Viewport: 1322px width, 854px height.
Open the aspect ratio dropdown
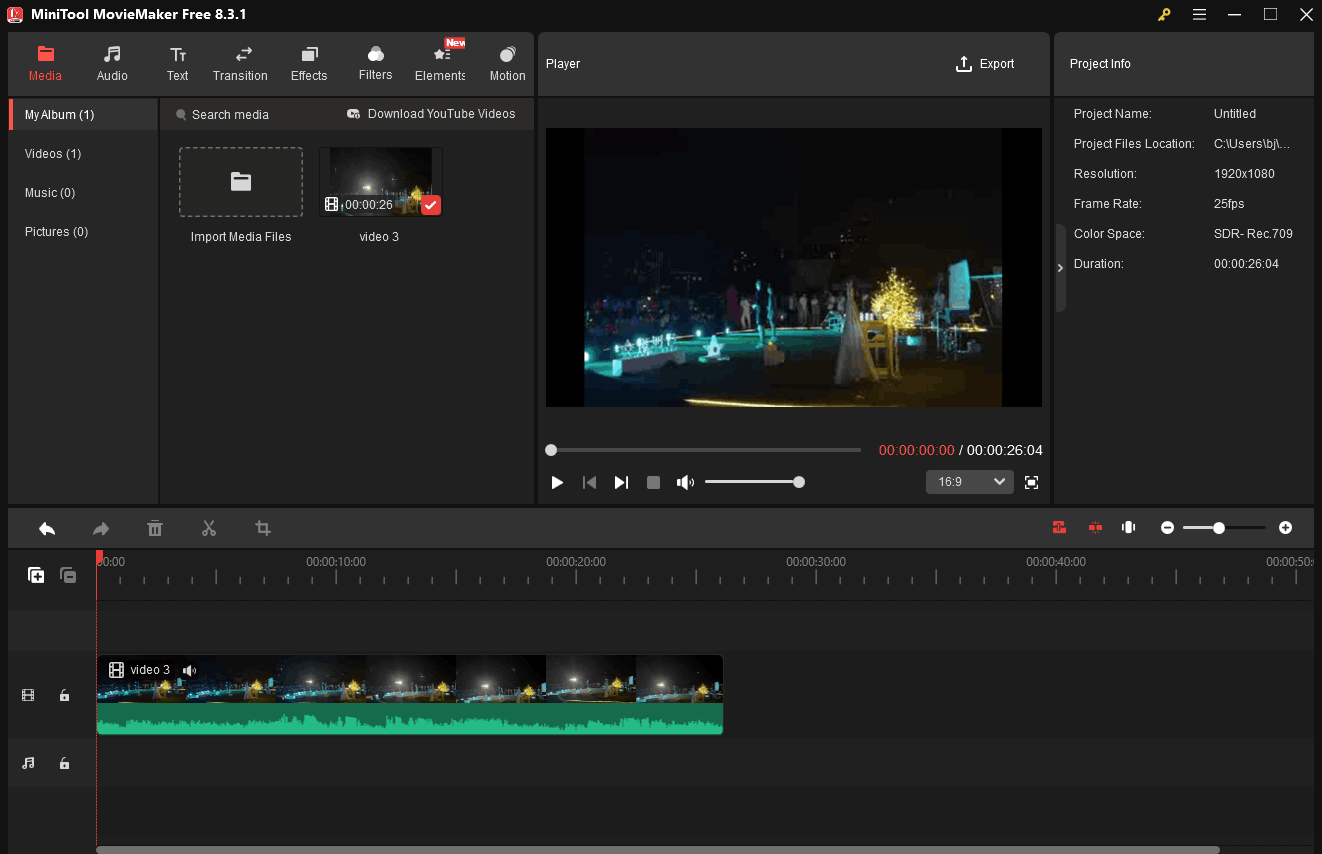pos(969,482)
